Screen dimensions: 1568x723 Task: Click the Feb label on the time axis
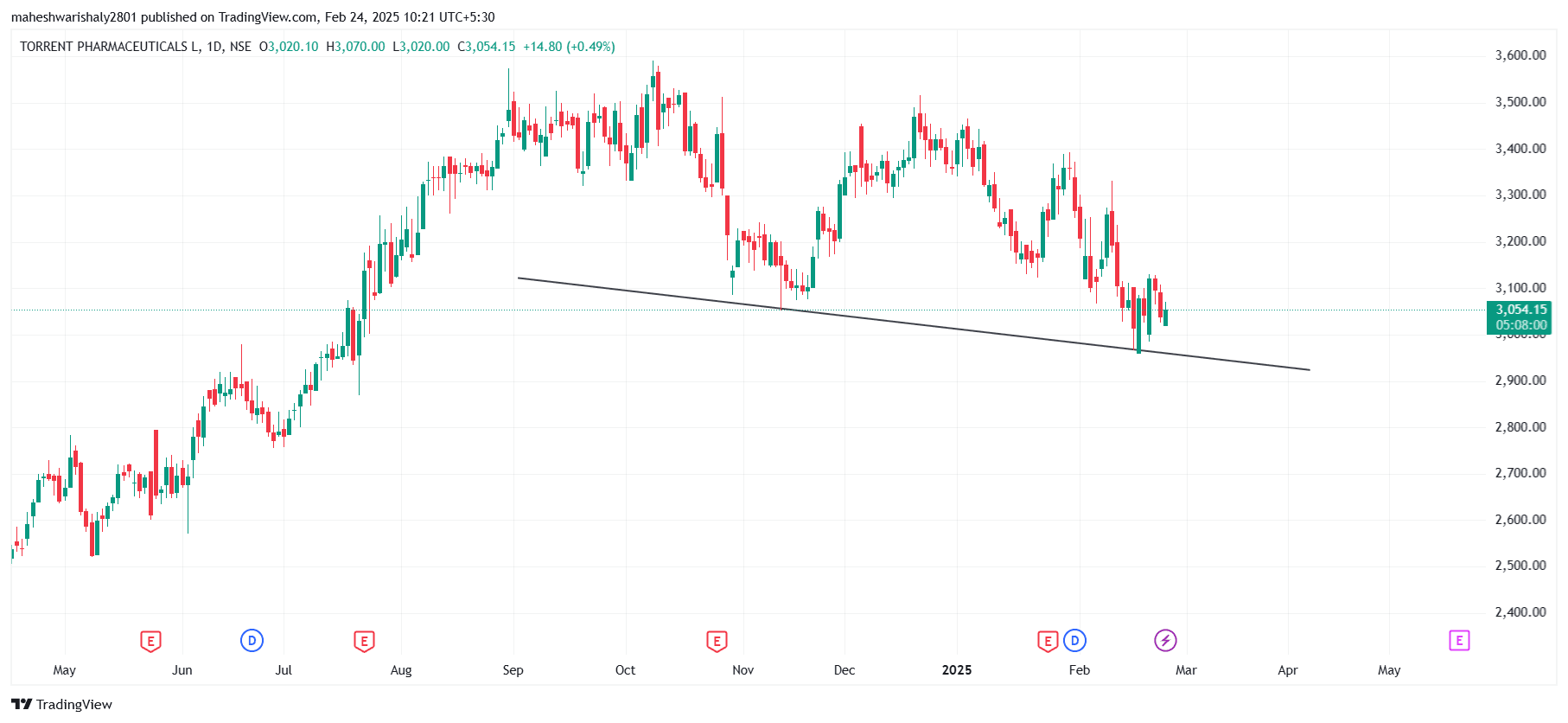point(1080,670)
